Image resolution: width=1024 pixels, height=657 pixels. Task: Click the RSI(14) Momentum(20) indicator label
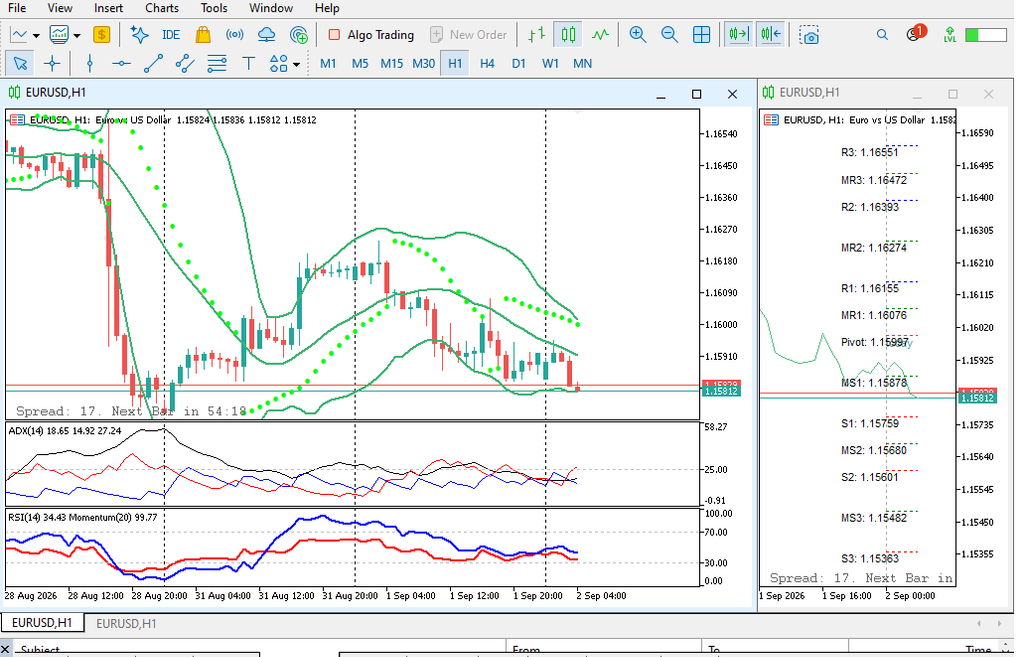[82, 517]
